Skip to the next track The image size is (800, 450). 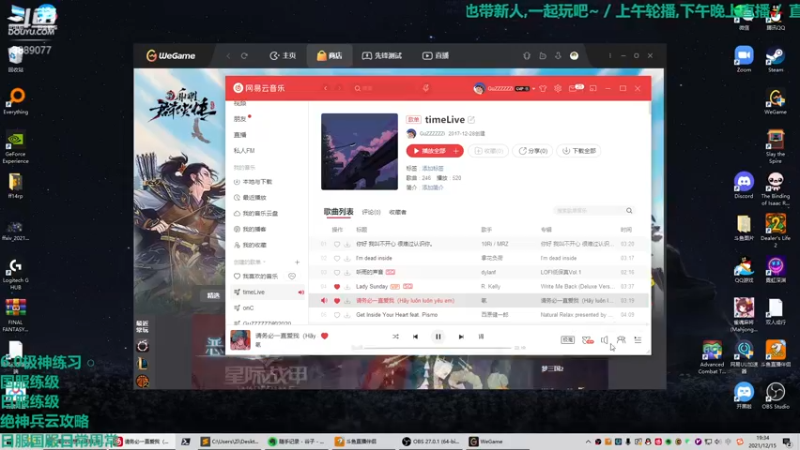[x=461, y=337]
